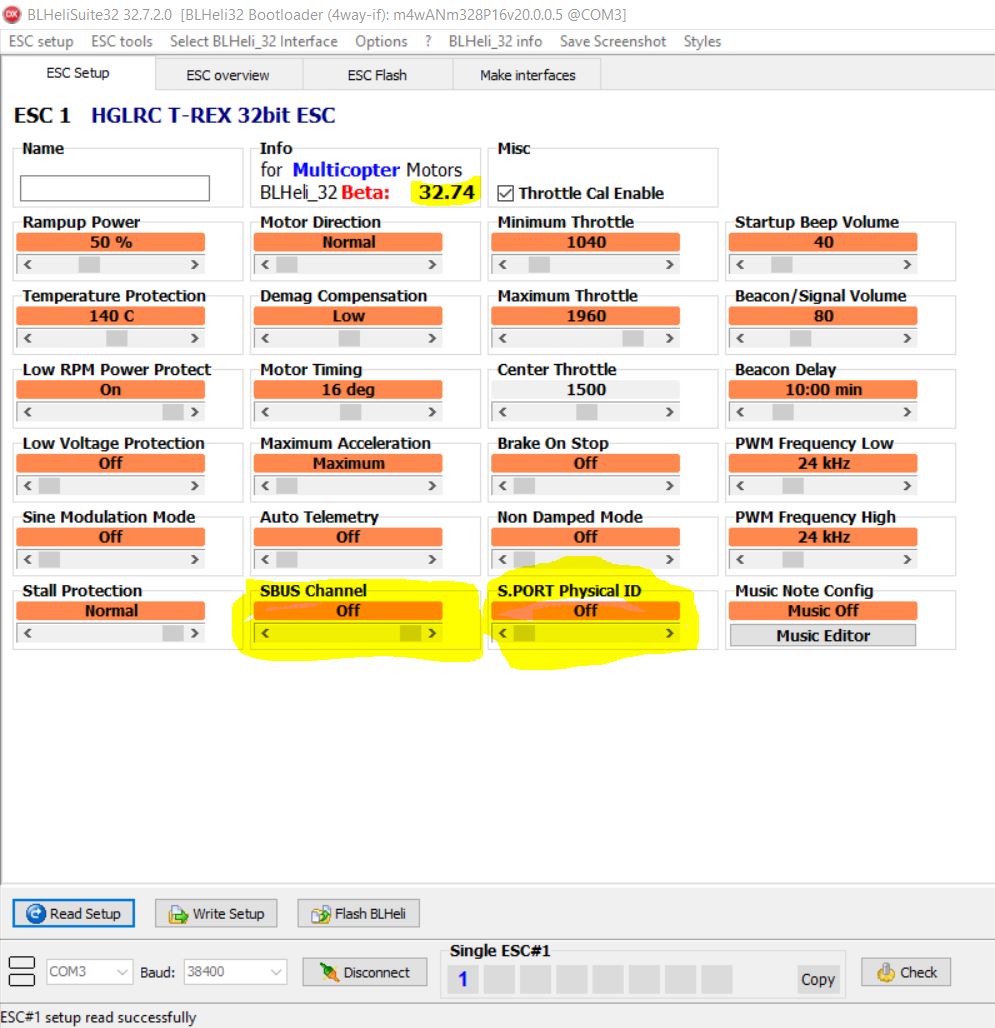Click the HGLRC T-REX 32bit ESC title
The width and height of the screenshot is (995, 1028).
click(213, 115)
